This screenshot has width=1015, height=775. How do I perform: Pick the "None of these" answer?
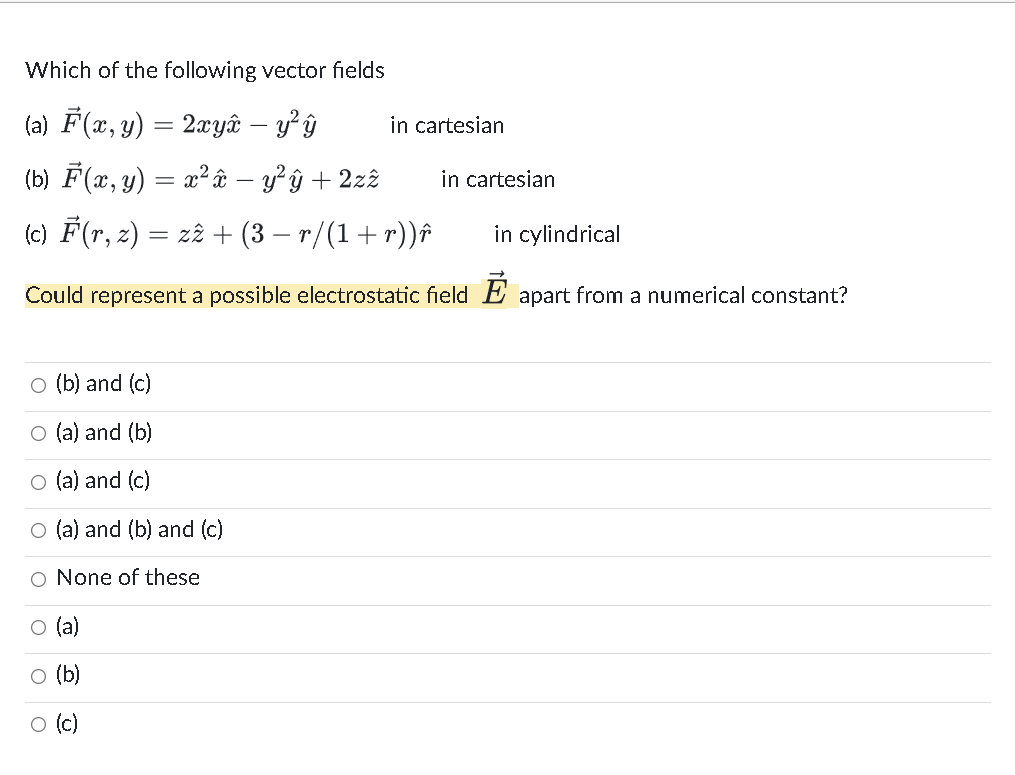coord(38,578)
